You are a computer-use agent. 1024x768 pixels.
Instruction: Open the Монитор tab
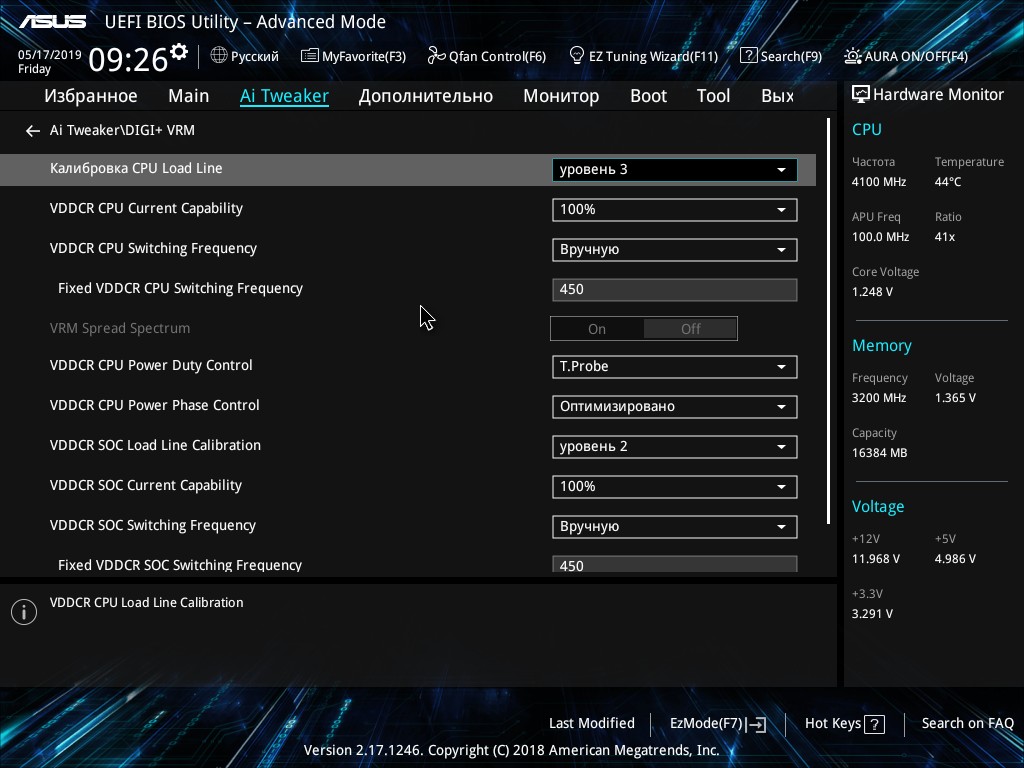(561, 96)
